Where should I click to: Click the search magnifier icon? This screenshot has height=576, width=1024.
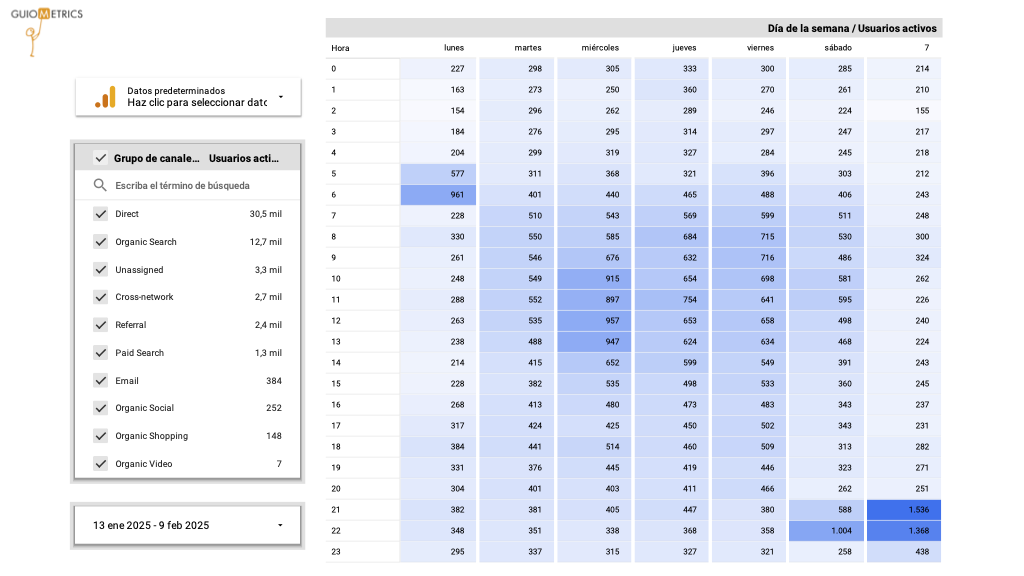click(x=100, y=185)
